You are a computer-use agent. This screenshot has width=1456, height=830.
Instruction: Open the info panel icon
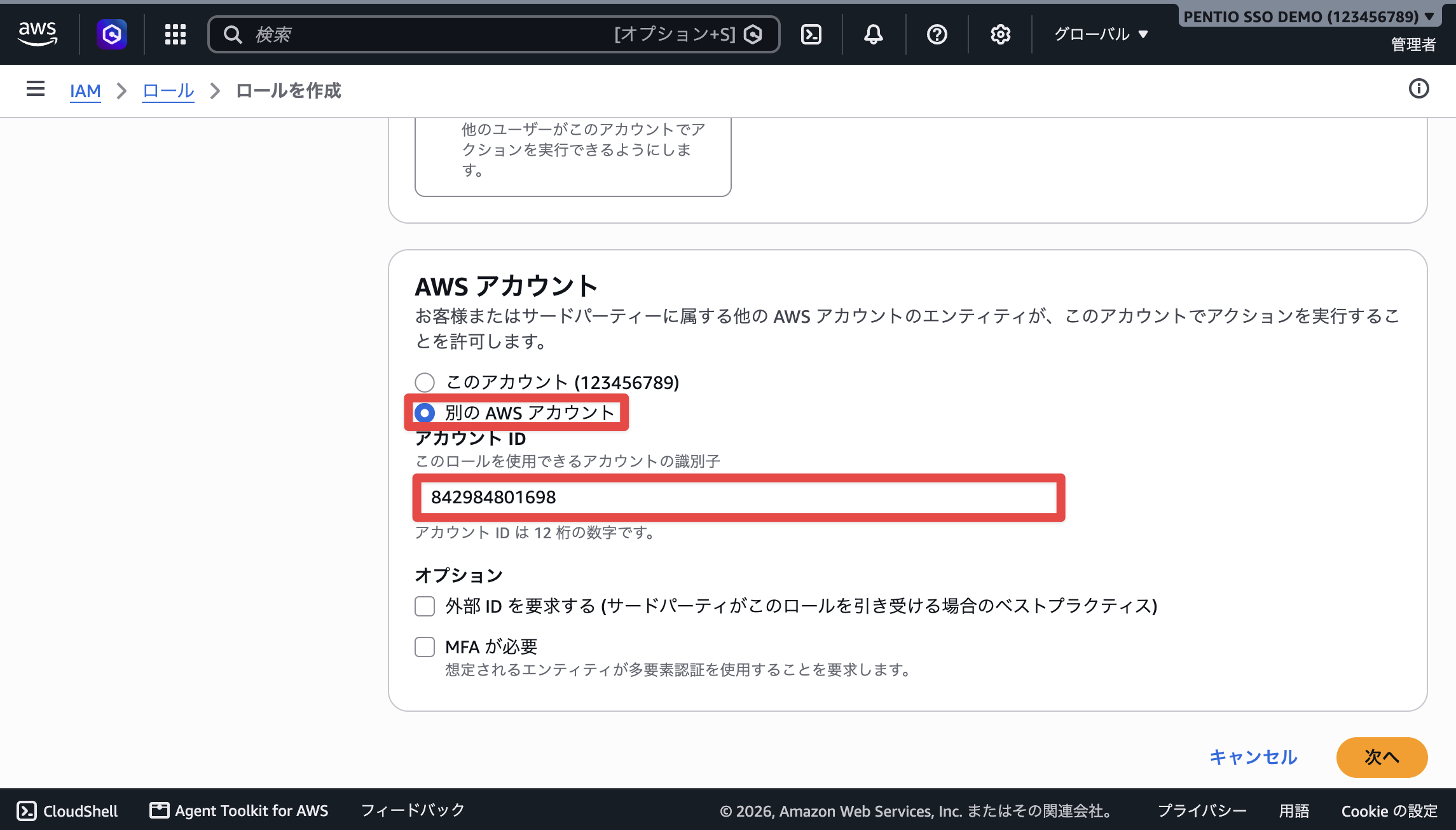[1419, 89]
